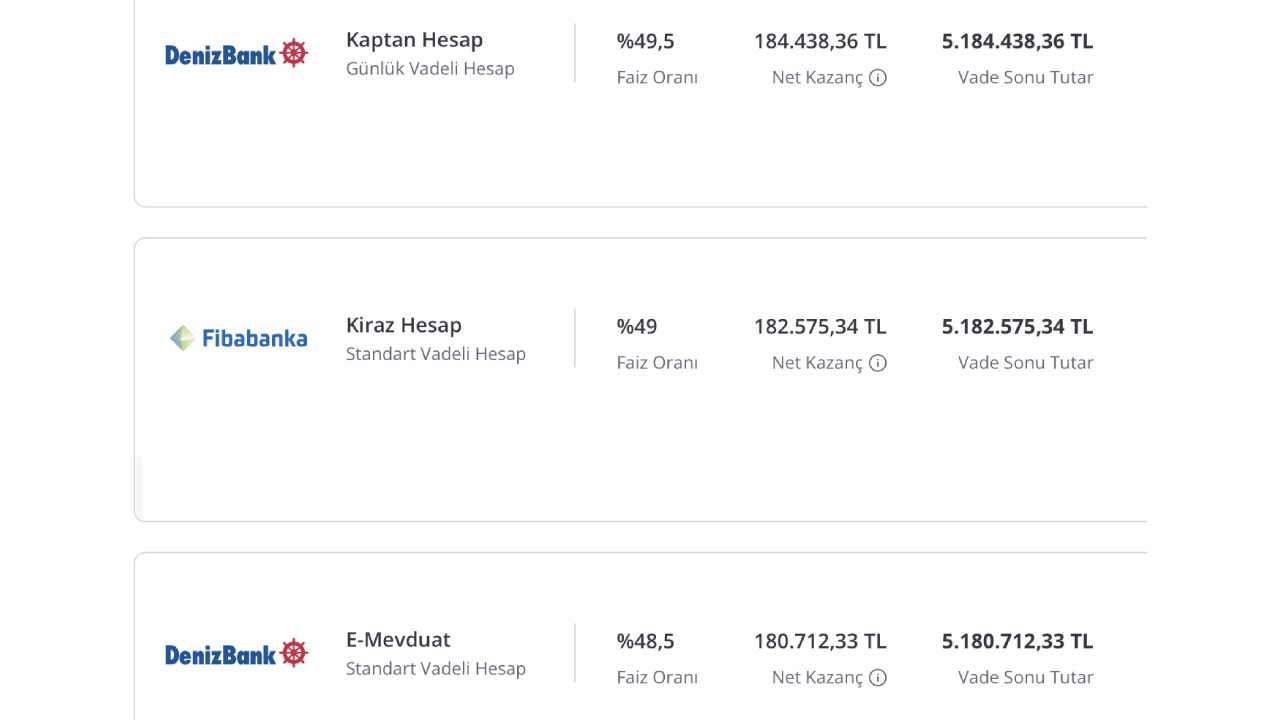
Task: Click the DenizBank logo on E-Mevduat card
Action: coord(236,654)
